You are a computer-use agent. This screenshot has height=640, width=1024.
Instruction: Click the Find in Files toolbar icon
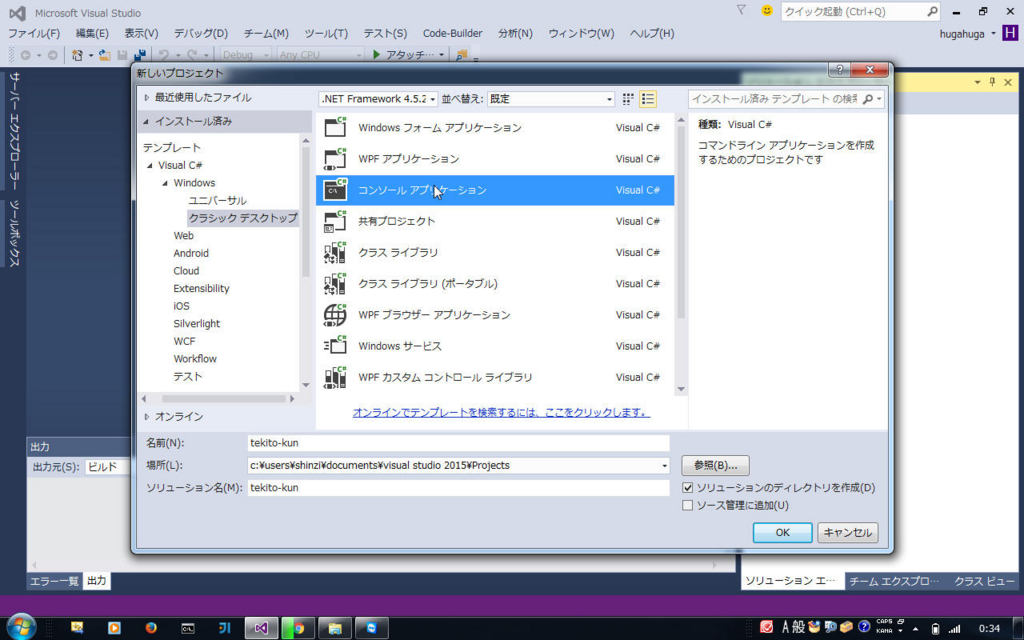coord(462,56)
